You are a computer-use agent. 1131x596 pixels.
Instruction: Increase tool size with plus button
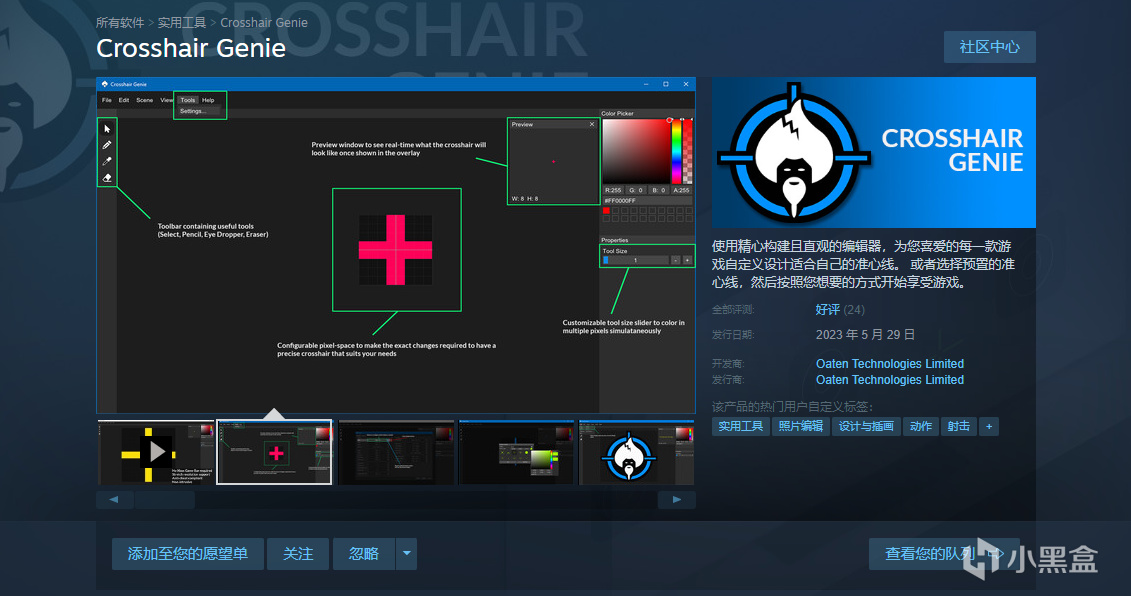[x=687, y=260]
